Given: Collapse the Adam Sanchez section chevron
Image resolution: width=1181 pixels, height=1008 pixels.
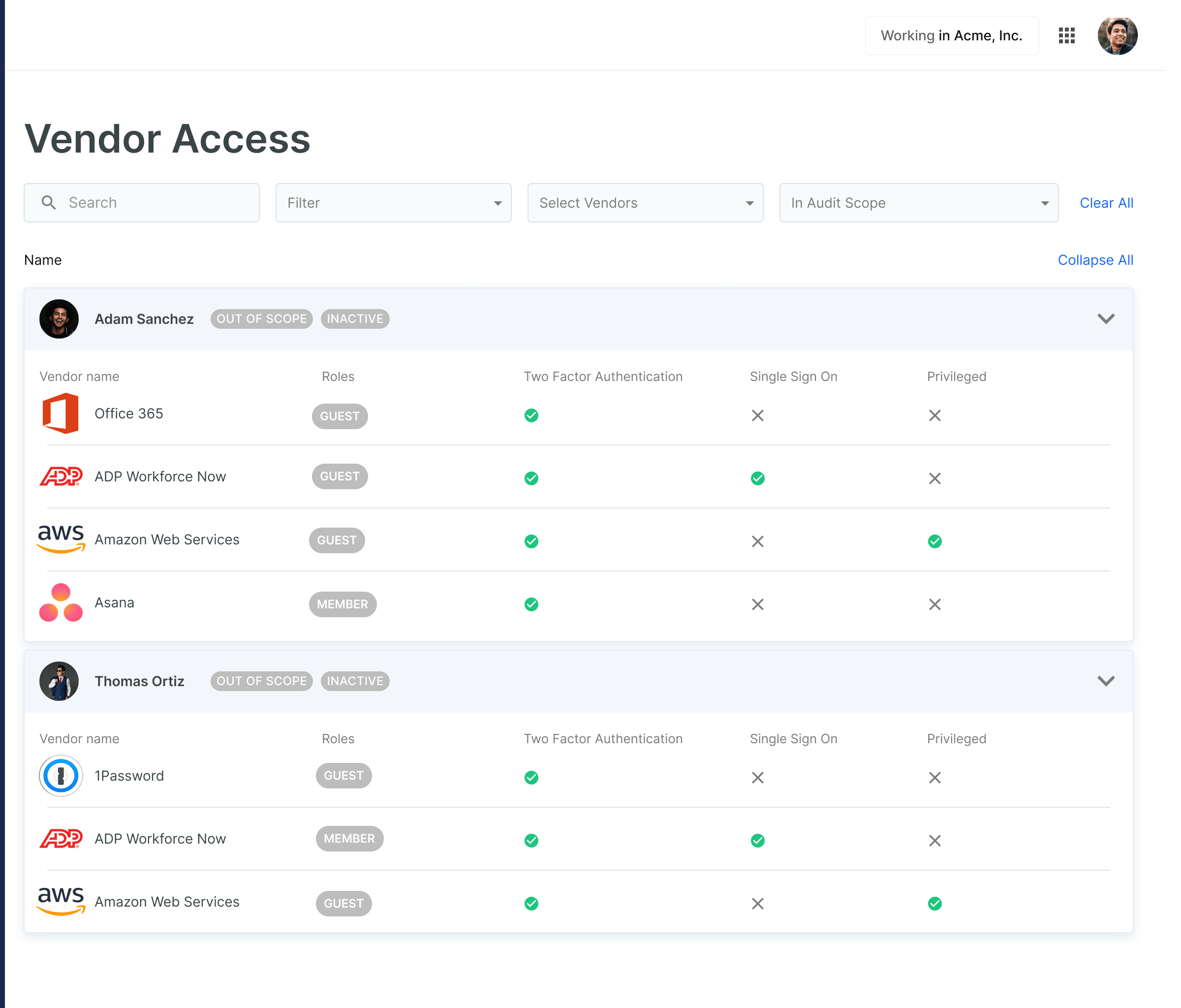Looking at the screenshot, I should [x=1106, y=319].
